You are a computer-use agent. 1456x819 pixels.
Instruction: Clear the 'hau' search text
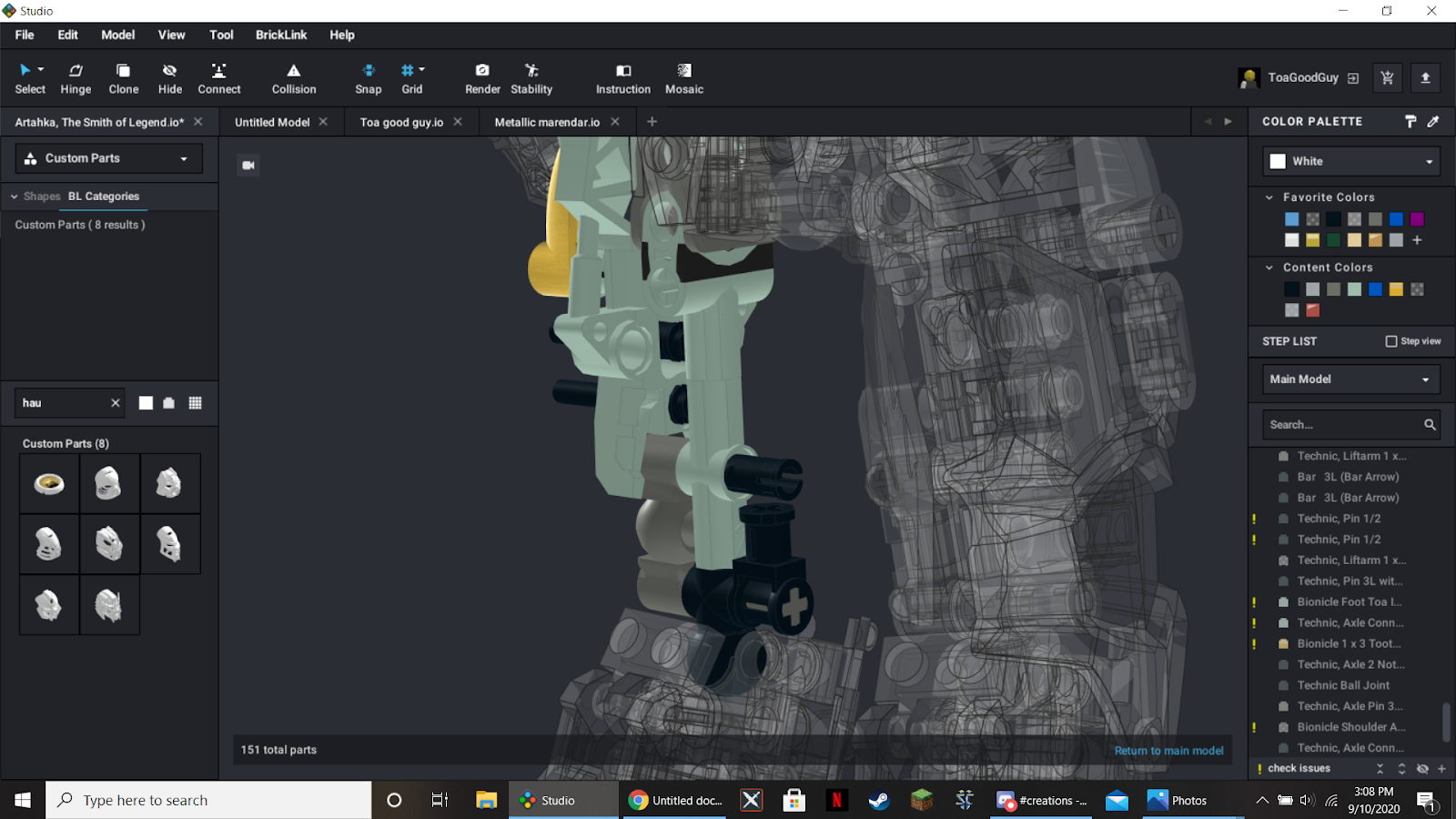(x=116, y=403)
